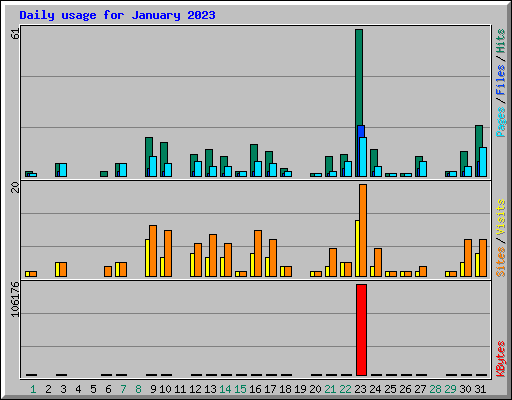Click the 'Pages' legend label

coord(500,122)
